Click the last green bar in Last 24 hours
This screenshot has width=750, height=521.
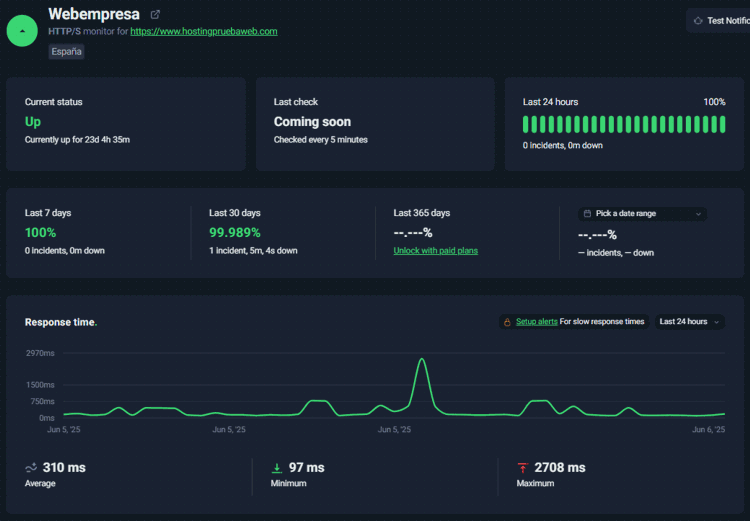coord(723,124)
